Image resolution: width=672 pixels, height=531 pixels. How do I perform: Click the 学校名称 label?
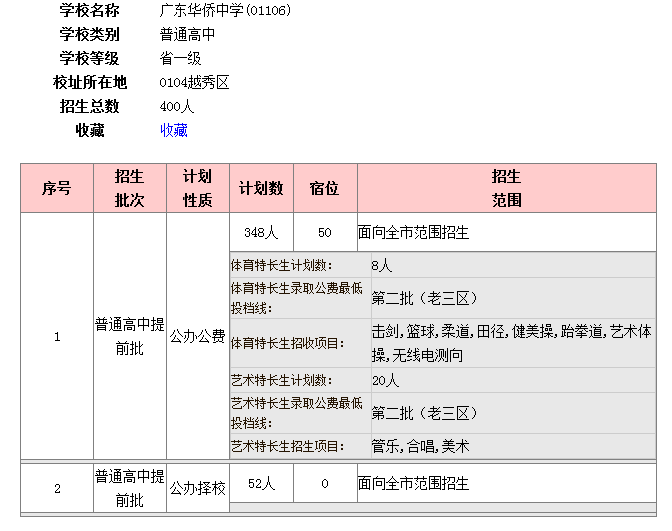(x=90, y=10)
